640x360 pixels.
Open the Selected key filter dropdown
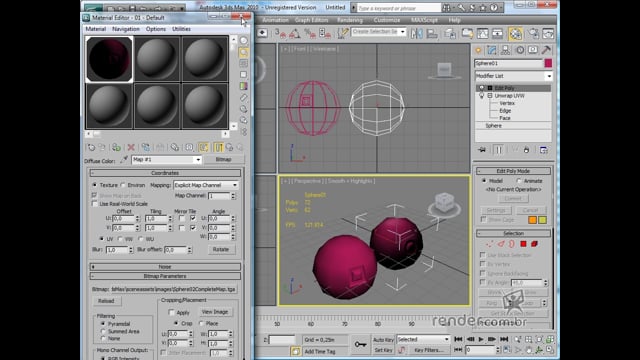tap(446, 339)
